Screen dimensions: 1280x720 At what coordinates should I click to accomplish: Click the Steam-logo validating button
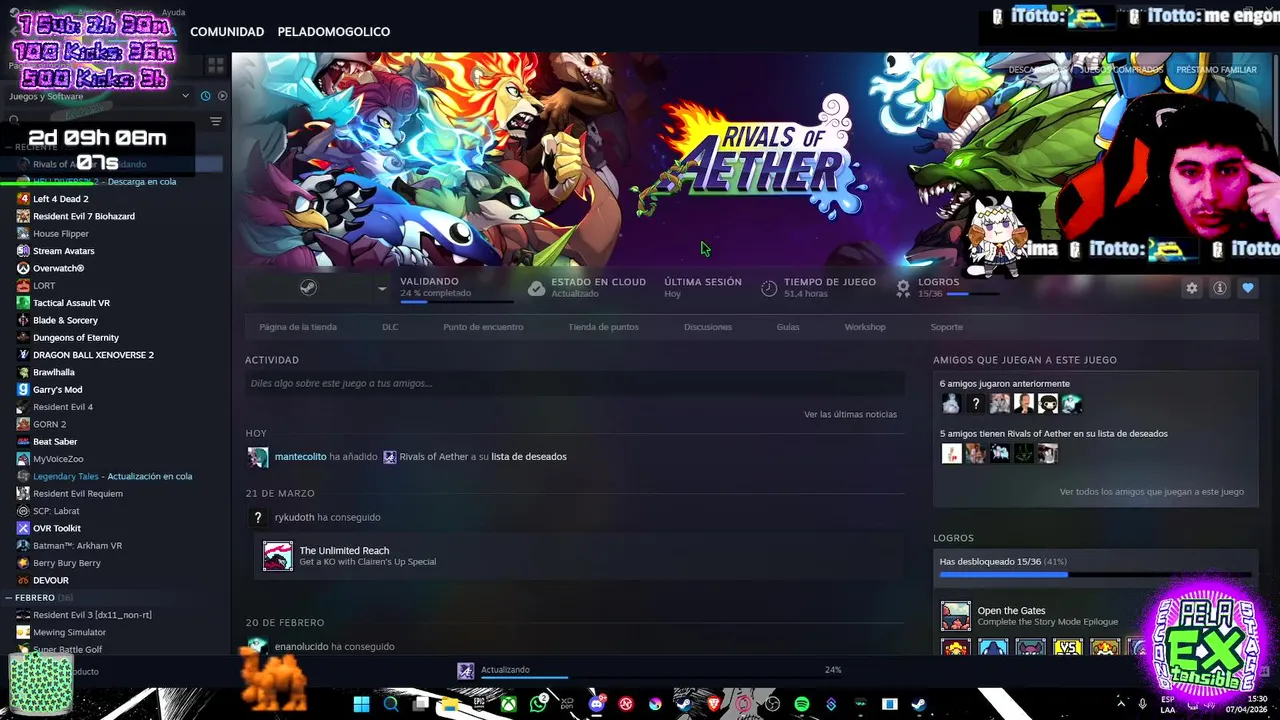click(x=309, y=288)
